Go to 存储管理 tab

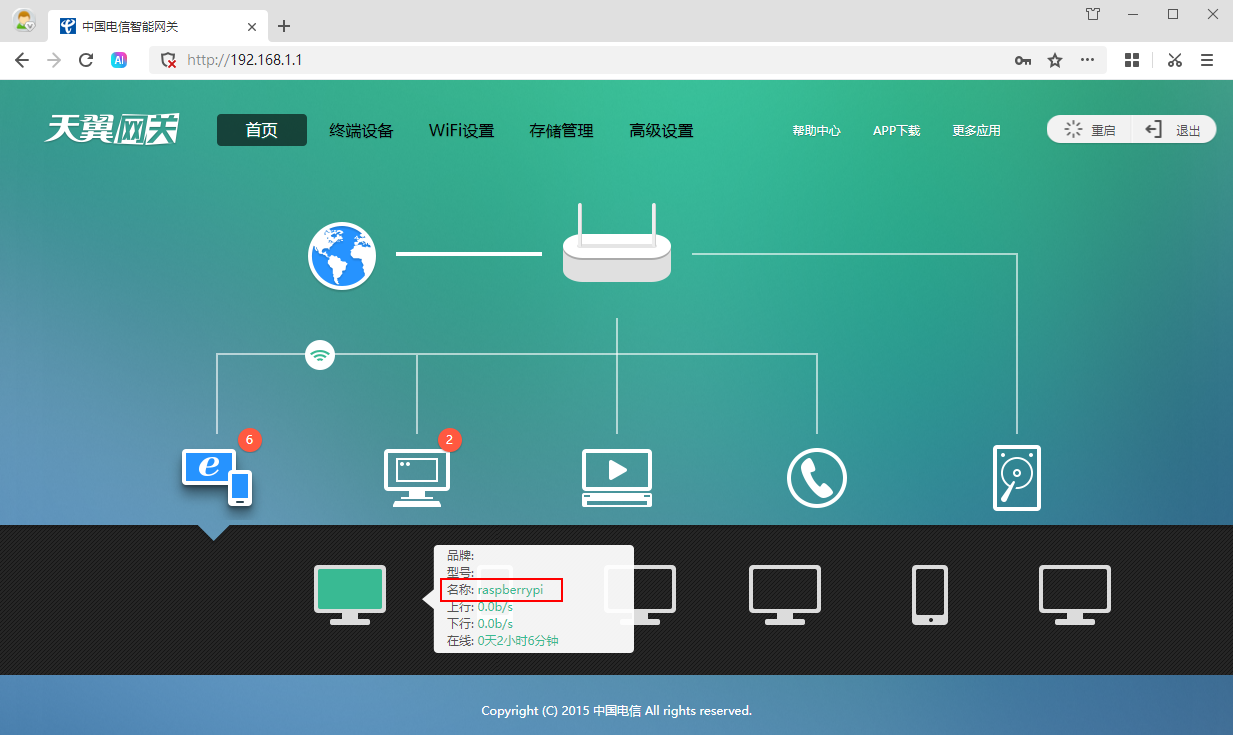tap(561, 131)
